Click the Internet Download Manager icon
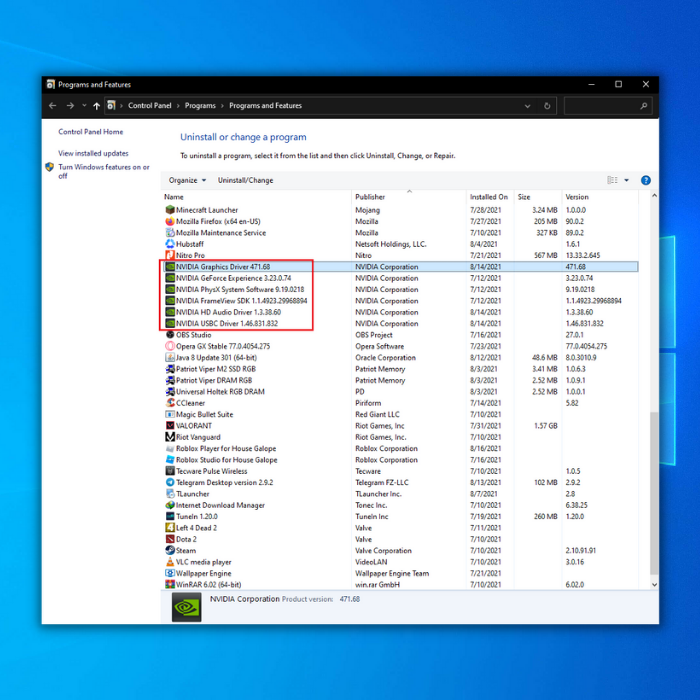This screenshot has width=700, height=700. pos(170,505)
